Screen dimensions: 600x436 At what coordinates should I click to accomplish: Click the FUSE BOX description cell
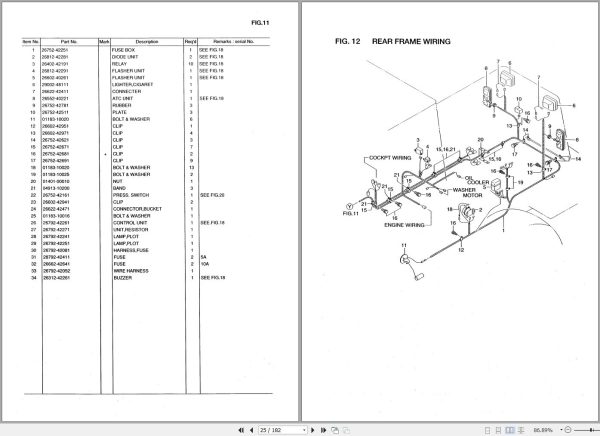click(123, 50)
